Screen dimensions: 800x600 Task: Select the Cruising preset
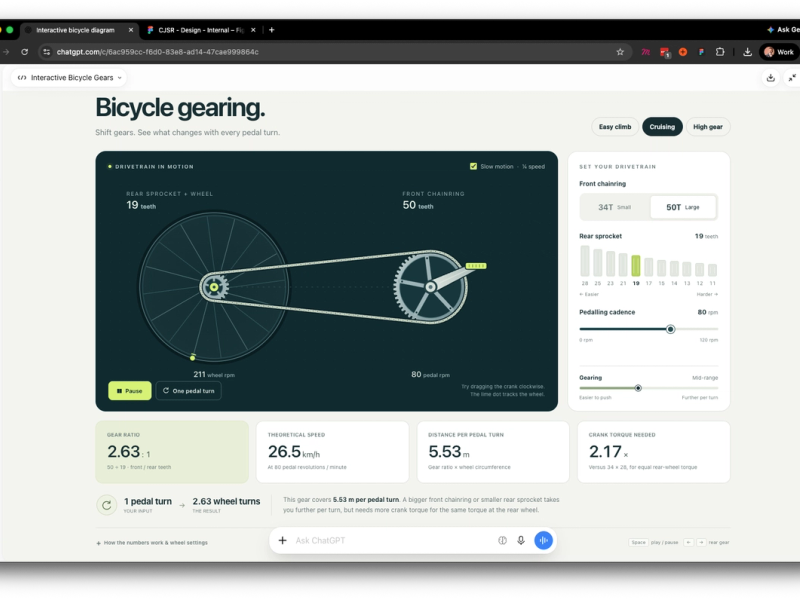662,127
